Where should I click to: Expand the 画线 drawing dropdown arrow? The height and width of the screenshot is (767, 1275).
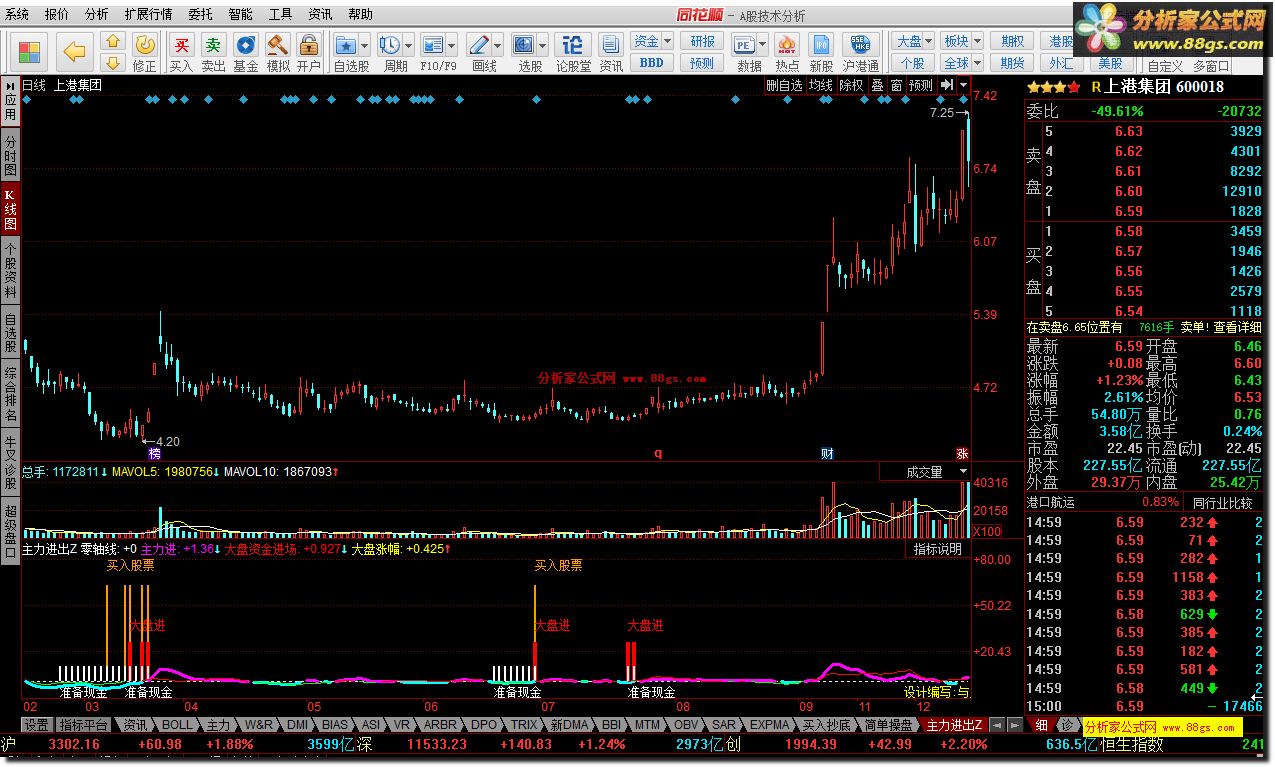pos(498,45)
